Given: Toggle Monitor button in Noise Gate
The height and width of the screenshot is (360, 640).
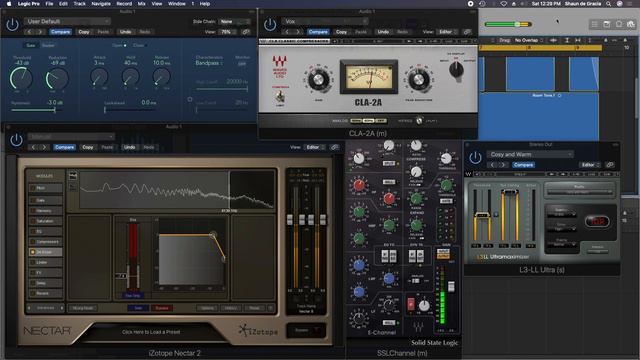Looking at the screenshot, I should coord(242,64).
